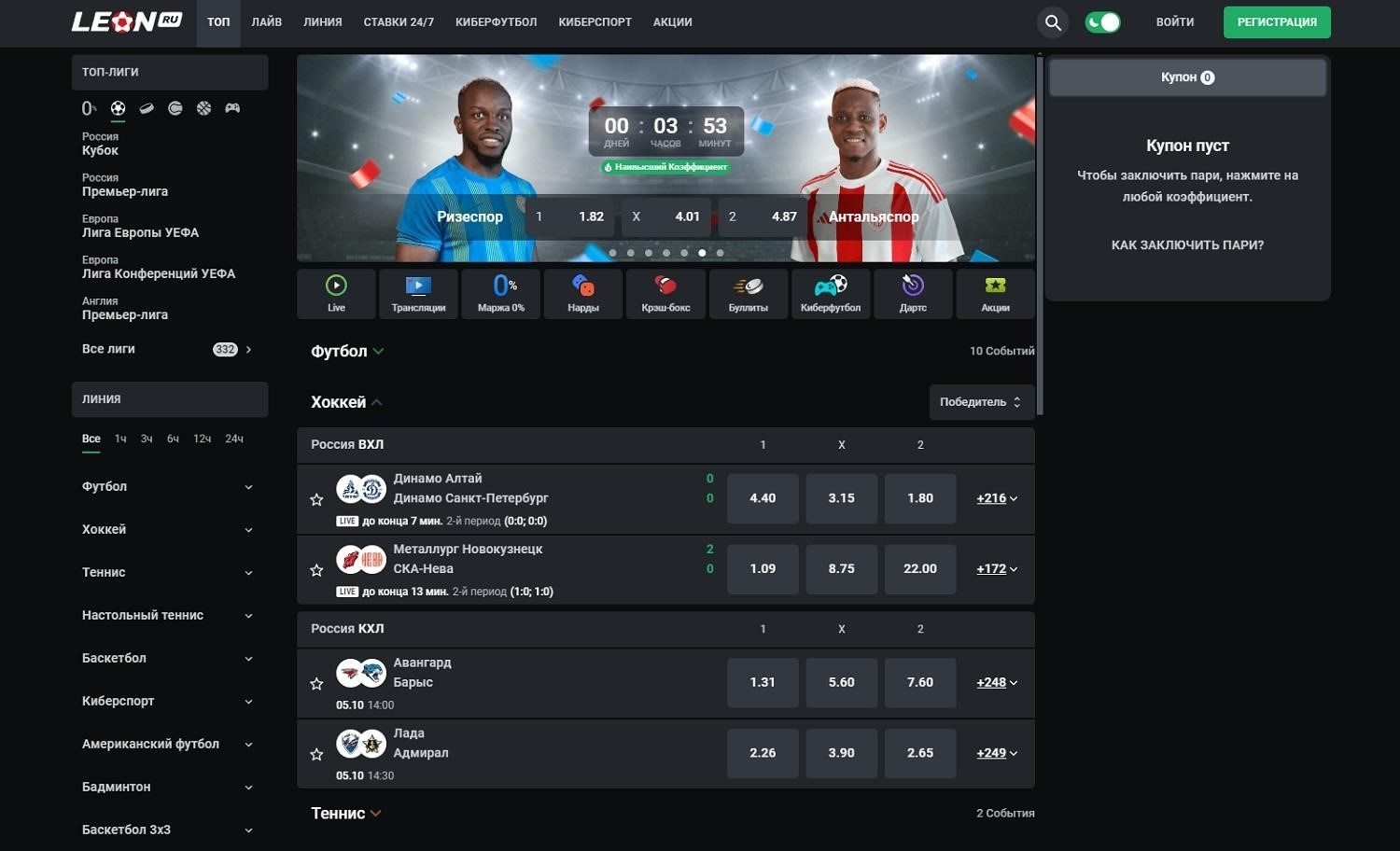The width and height of the screenshot is (1400, 851).
Task: Open the Дартс shortcut icon
Action: coord(913,294)
